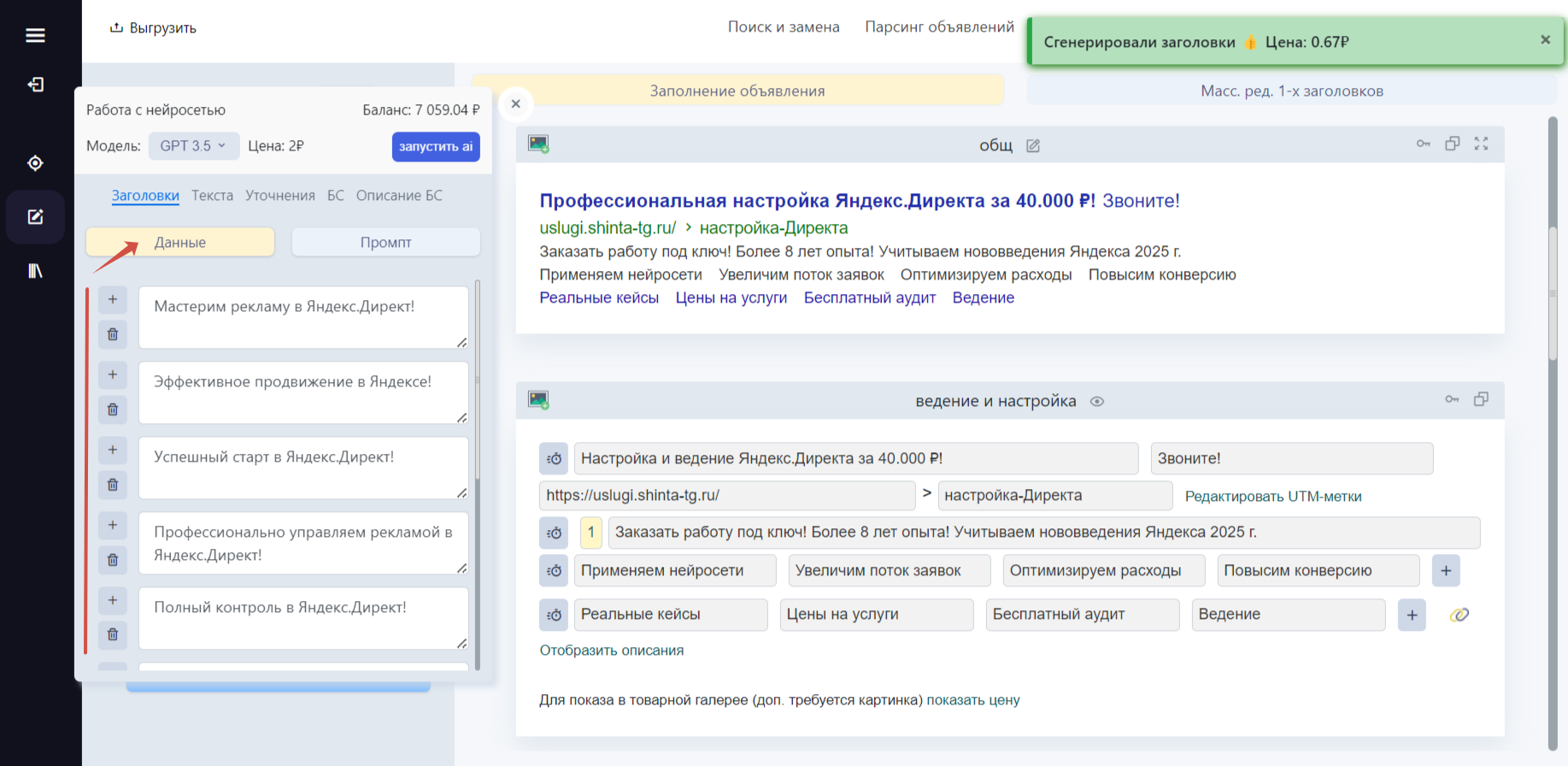Add row next to 'Эффективное продвижение' headline

click(x=113, y=375)
